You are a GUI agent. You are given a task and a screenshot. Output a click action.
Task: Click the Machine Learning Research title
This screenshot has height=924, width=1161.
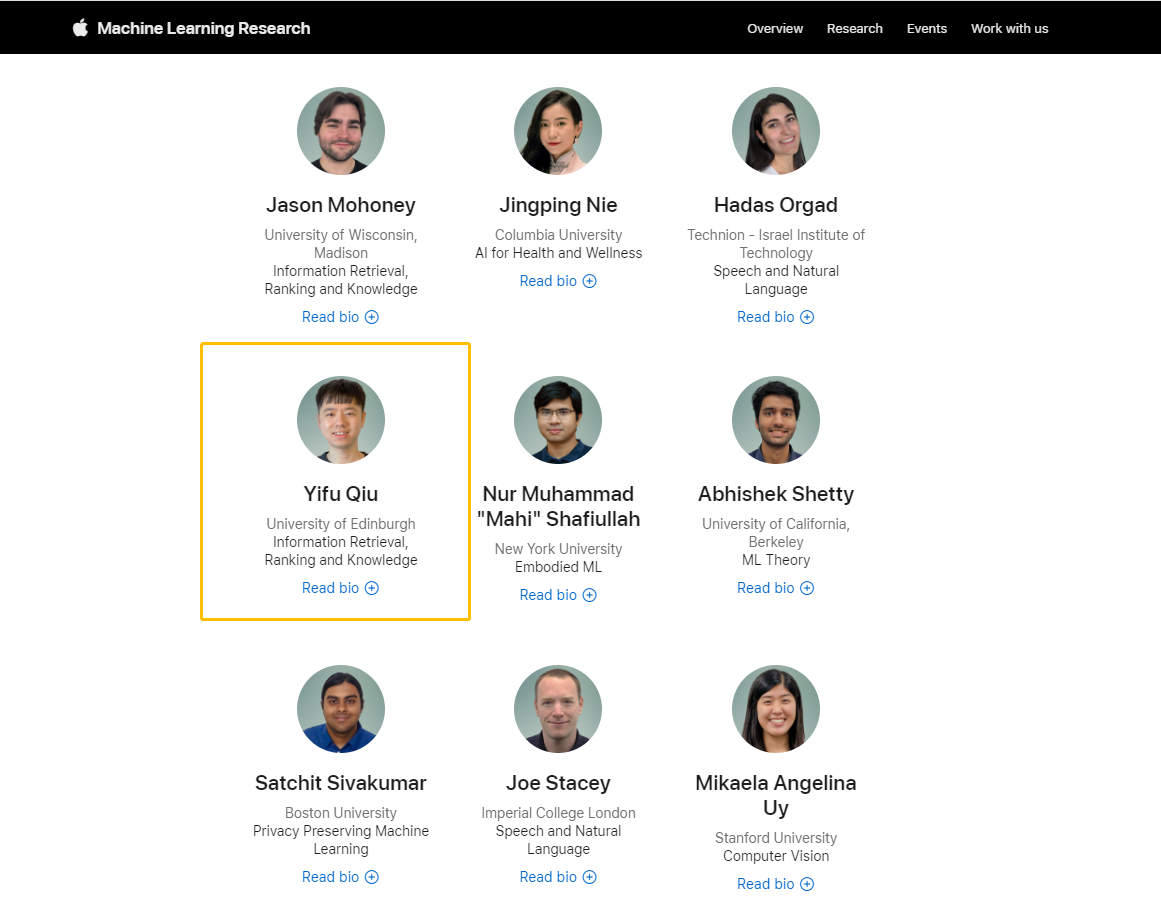[x=203, y=28]
